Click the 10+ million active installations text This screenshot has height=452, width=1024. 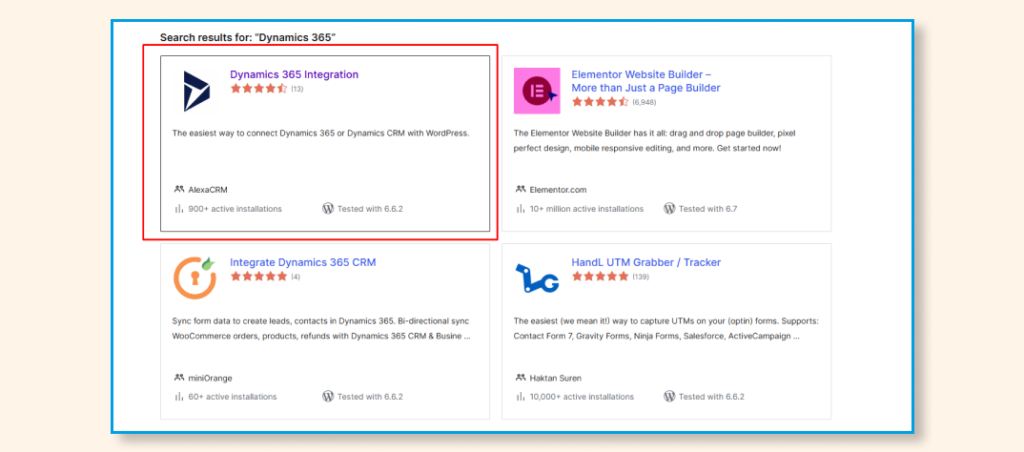coord(586,209)
